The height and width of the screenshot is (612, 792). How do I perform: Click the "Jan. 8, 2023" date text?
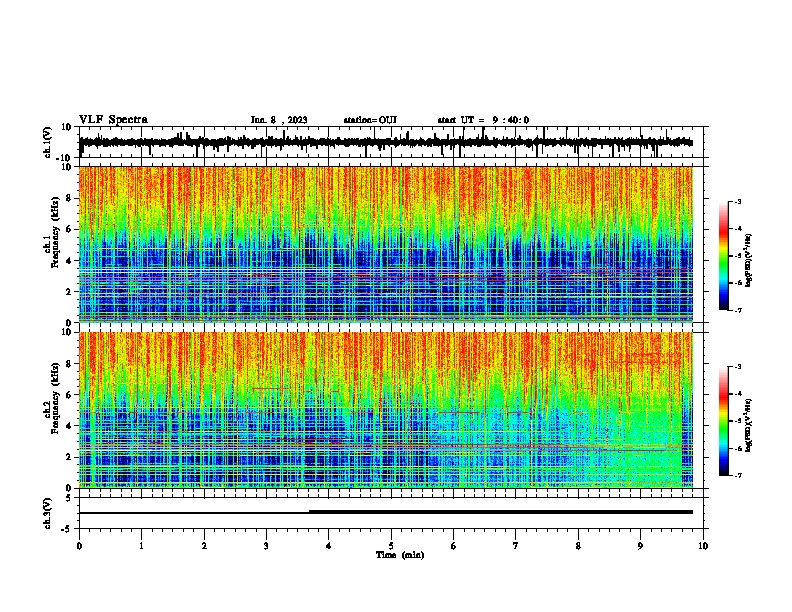pos(279,120)
